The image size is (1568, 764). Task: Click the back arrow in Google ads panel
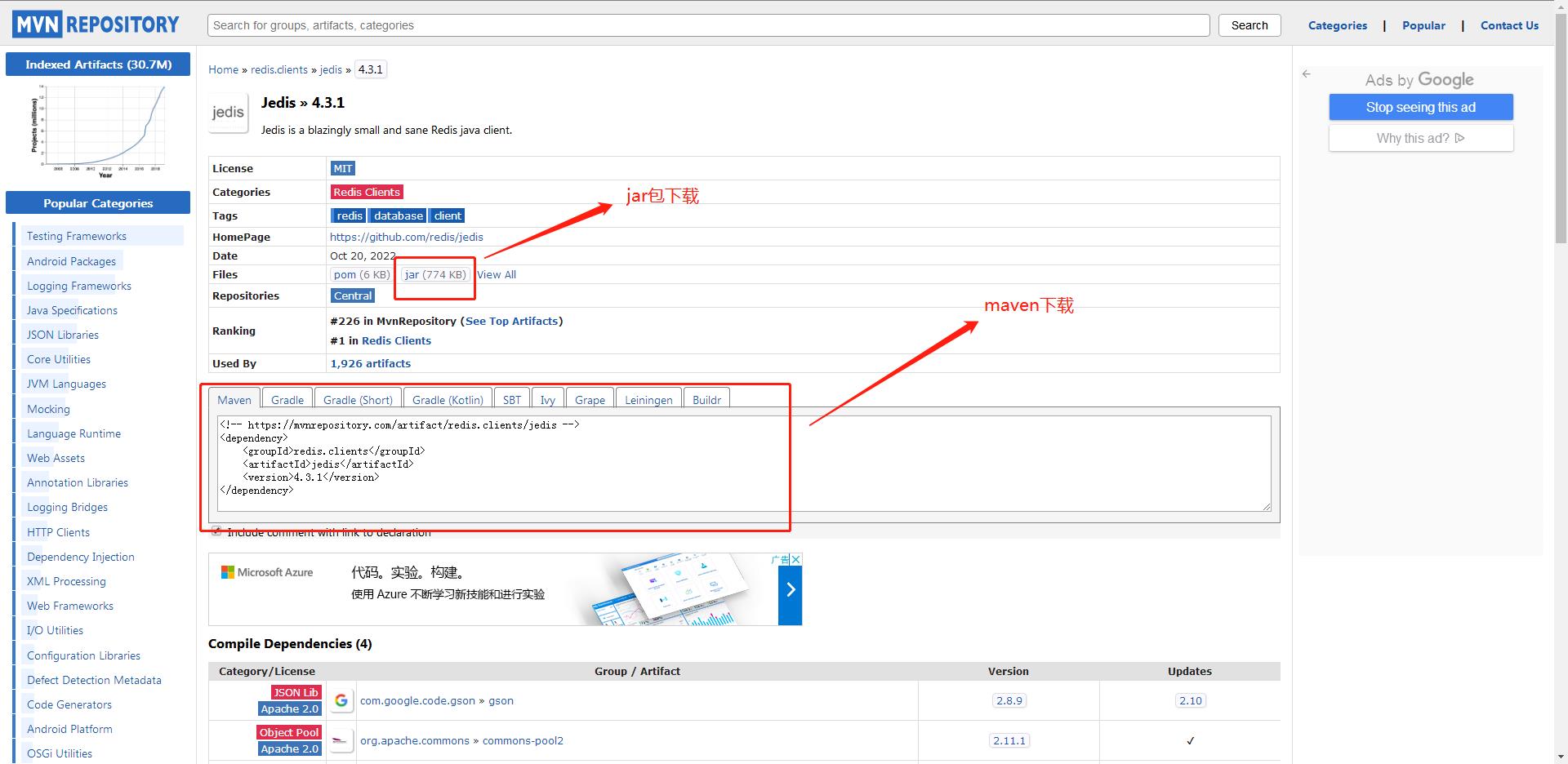1307,73
